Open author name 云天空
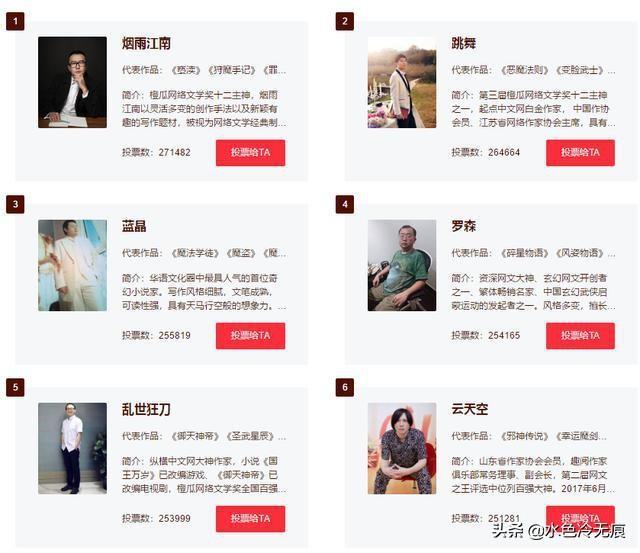 click(x=469, y=409)
